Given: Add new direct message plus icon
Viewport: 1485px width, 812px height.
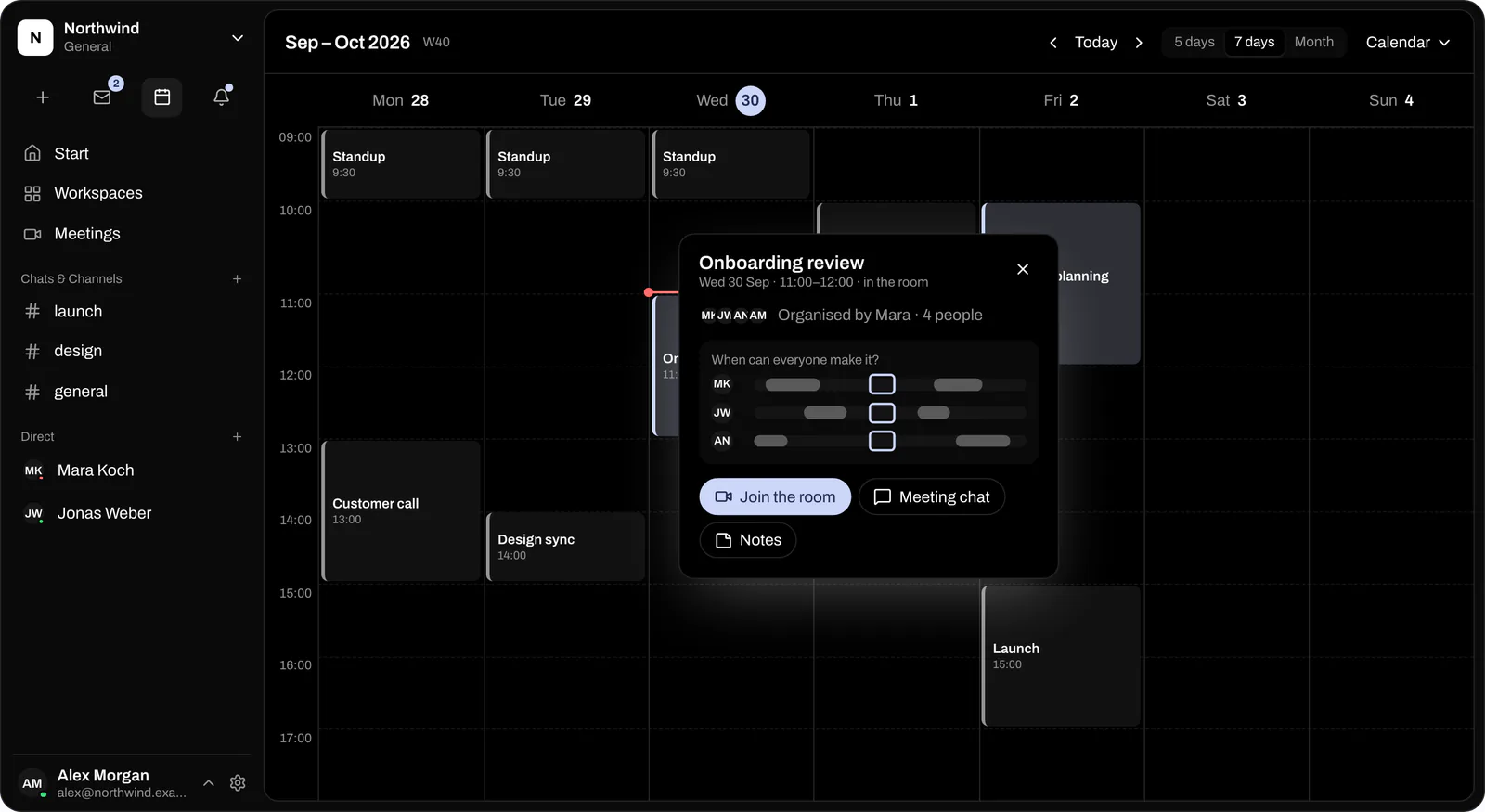Looking at the screenshot, I should coord(237,437).
